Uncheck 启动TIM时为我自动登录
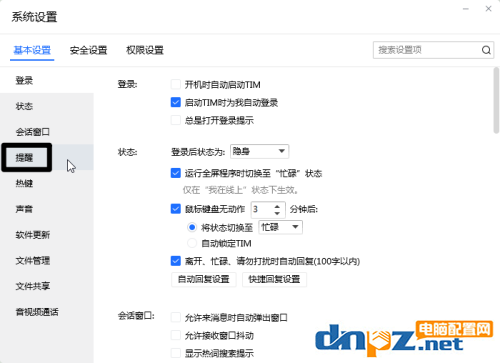500x363 pixels. coord(176,102)
